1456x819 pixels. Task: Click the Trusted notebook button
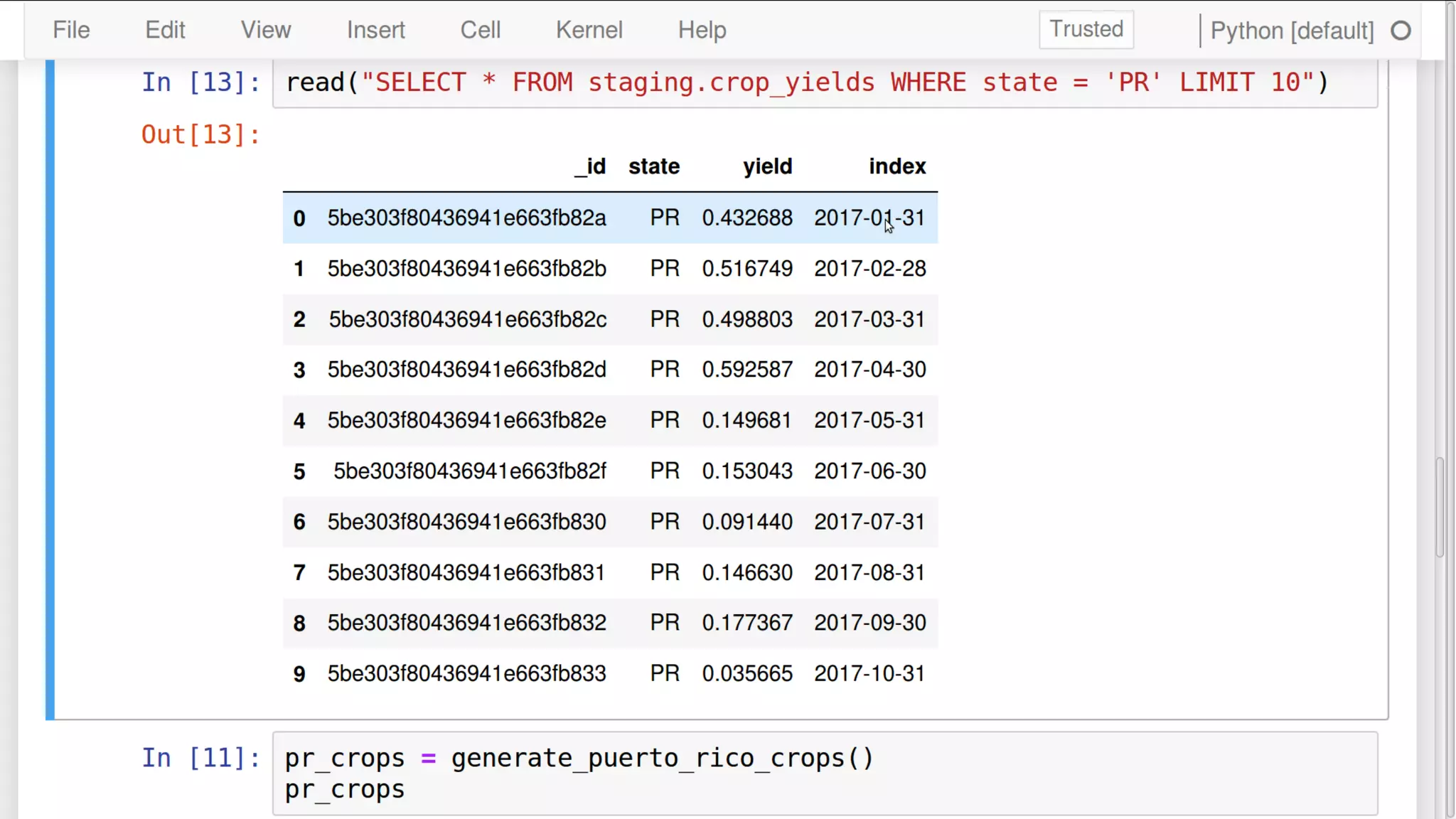tap(1086, 29)
